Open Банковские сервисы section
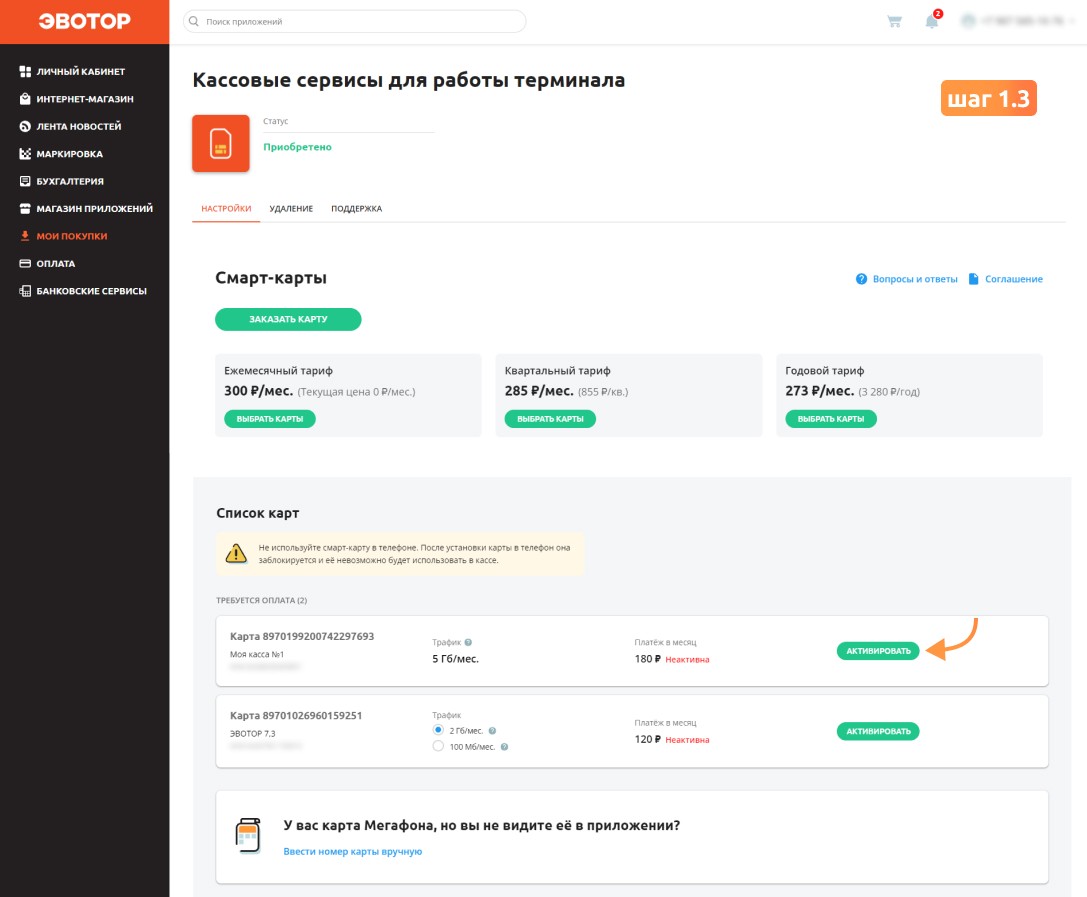The height and width of the screenshot is (897, 1087). (92, 291)
